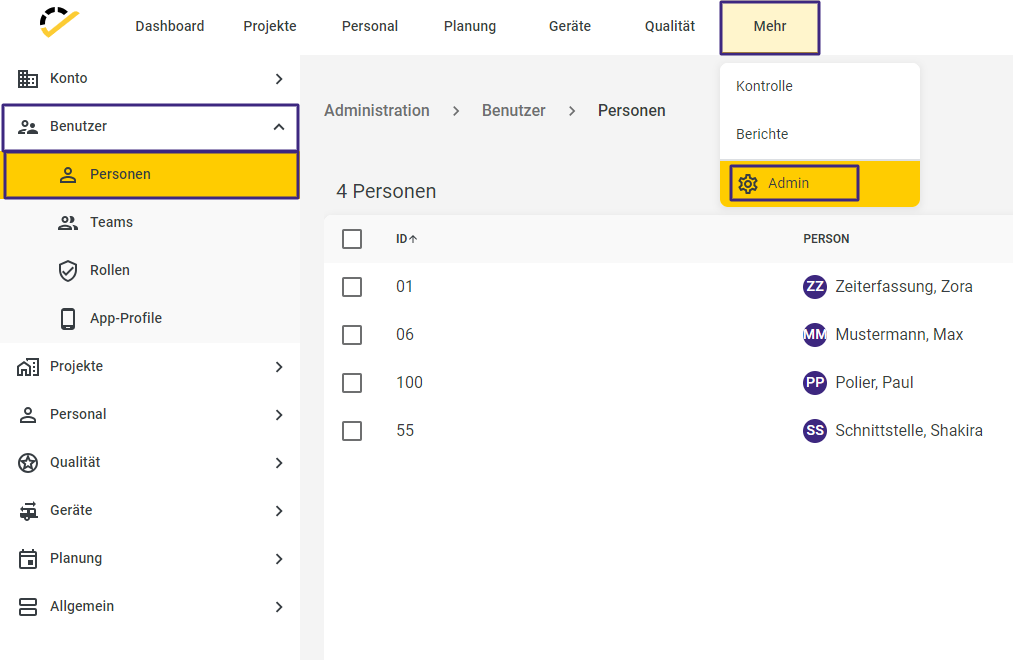Collapse the Benutzer section chevron
The height and width of the screenshot is (660, 1013).
click(x=279, y=127)
